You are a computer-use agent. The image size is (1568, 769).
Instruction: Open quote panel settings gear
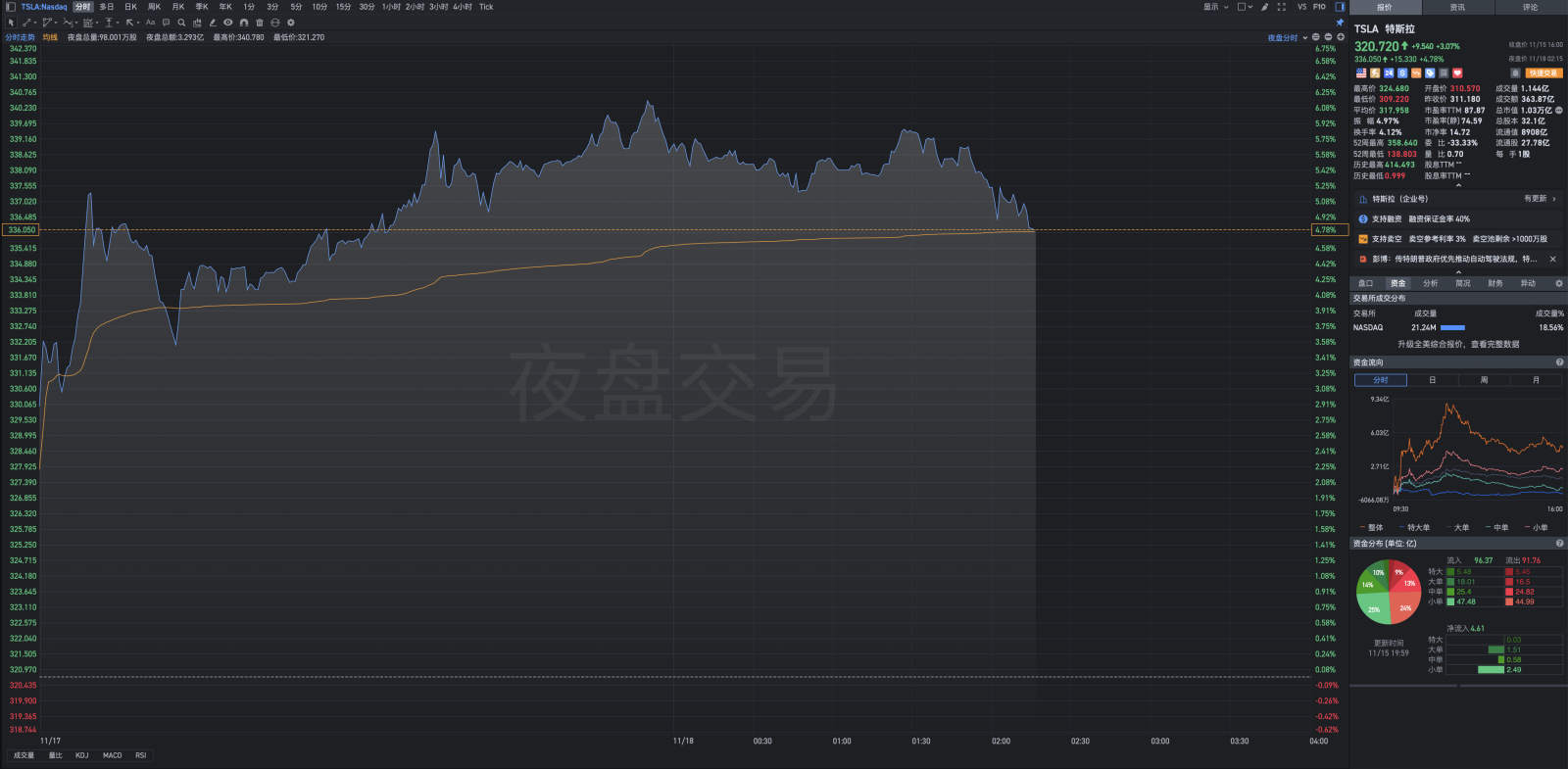[x=1559, y=283]
